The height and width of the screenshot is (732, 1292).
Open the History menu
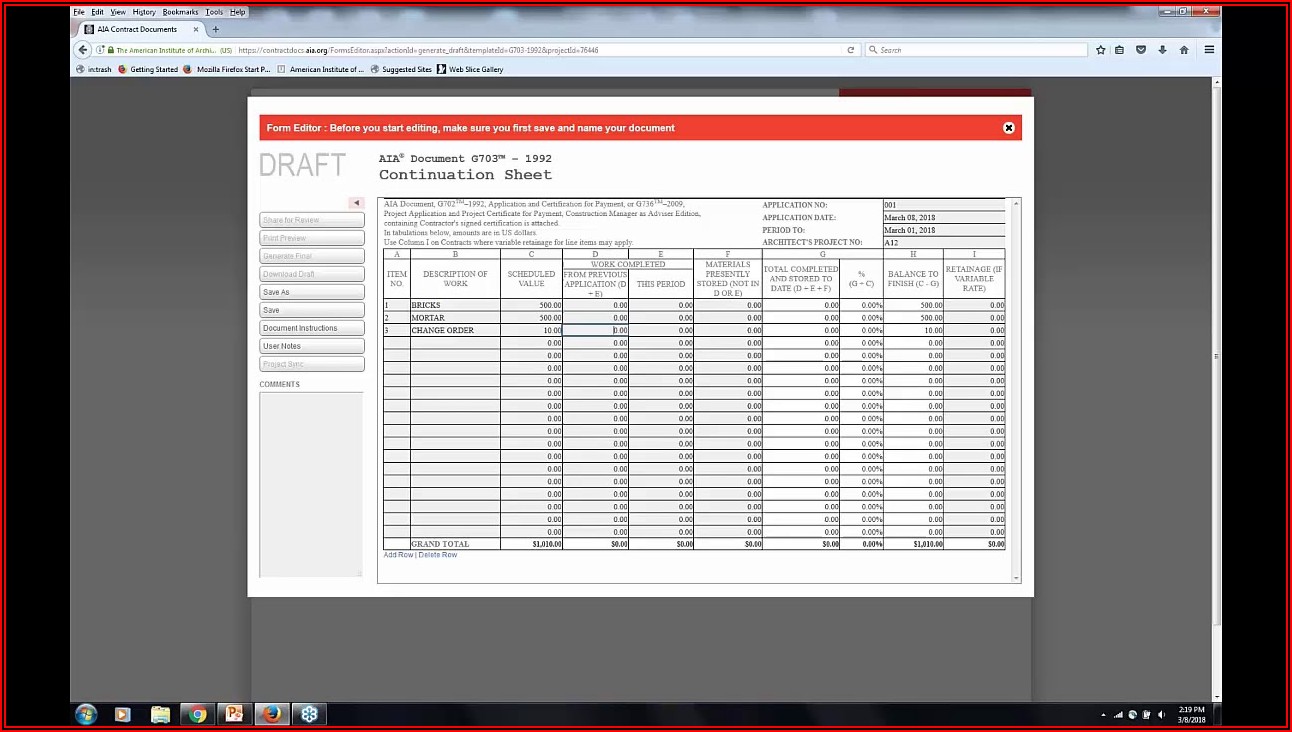click(x=144, y=12)
